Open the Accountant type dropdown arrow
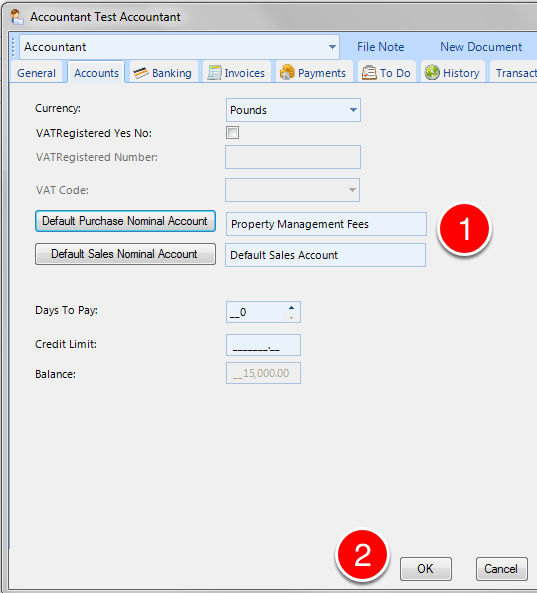This screenshot has width=537, height=593. coord(332,47)
